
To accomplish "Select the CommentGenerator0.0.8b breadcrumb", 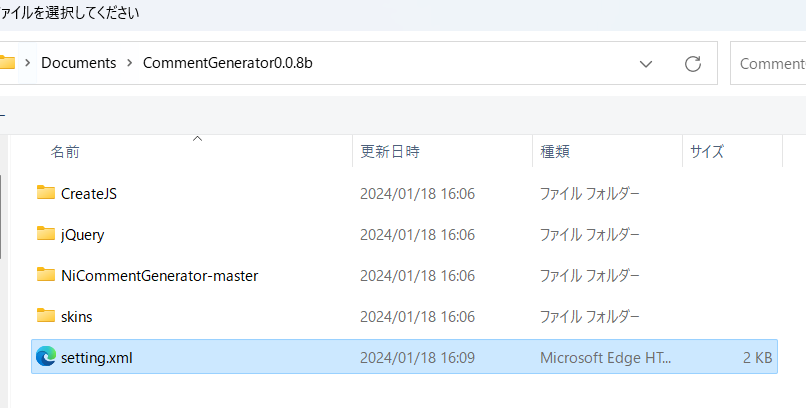I will tap(234, 63).
